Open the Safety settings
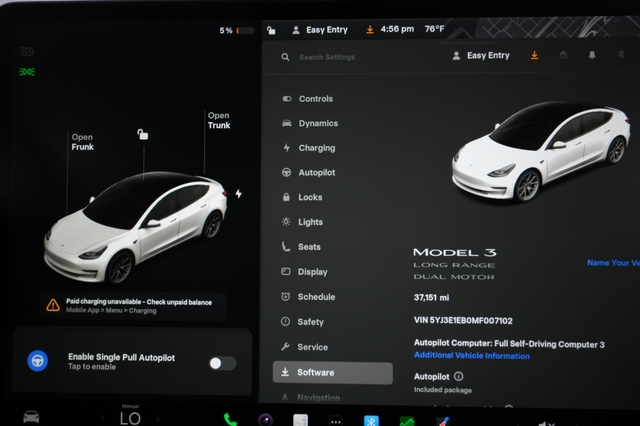Viewport: 640px width, 426px height. [302, 322]
